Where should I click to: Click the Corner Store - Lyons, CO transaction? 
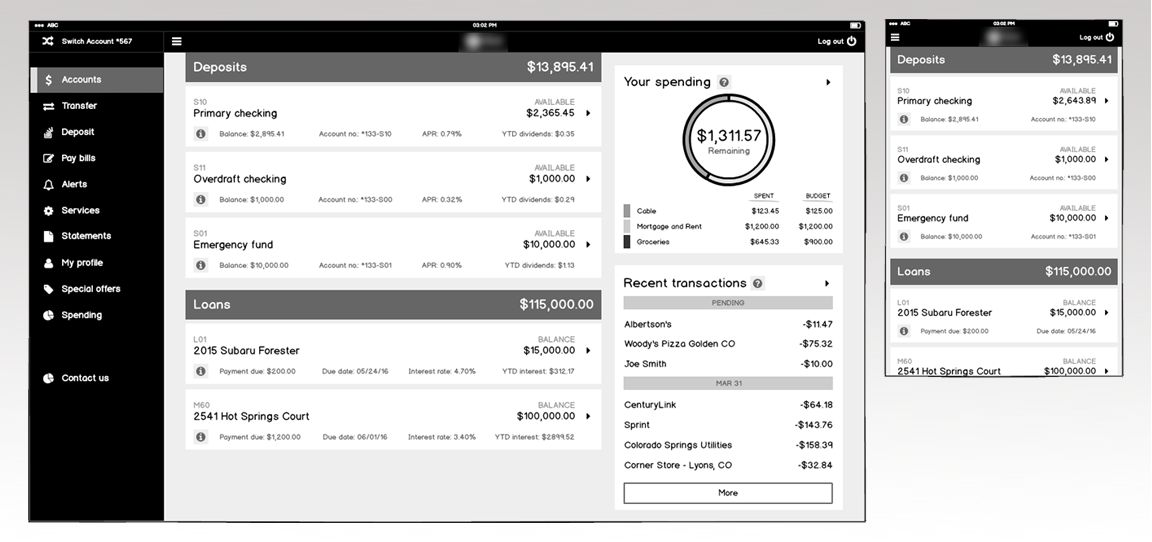point(728,465)
